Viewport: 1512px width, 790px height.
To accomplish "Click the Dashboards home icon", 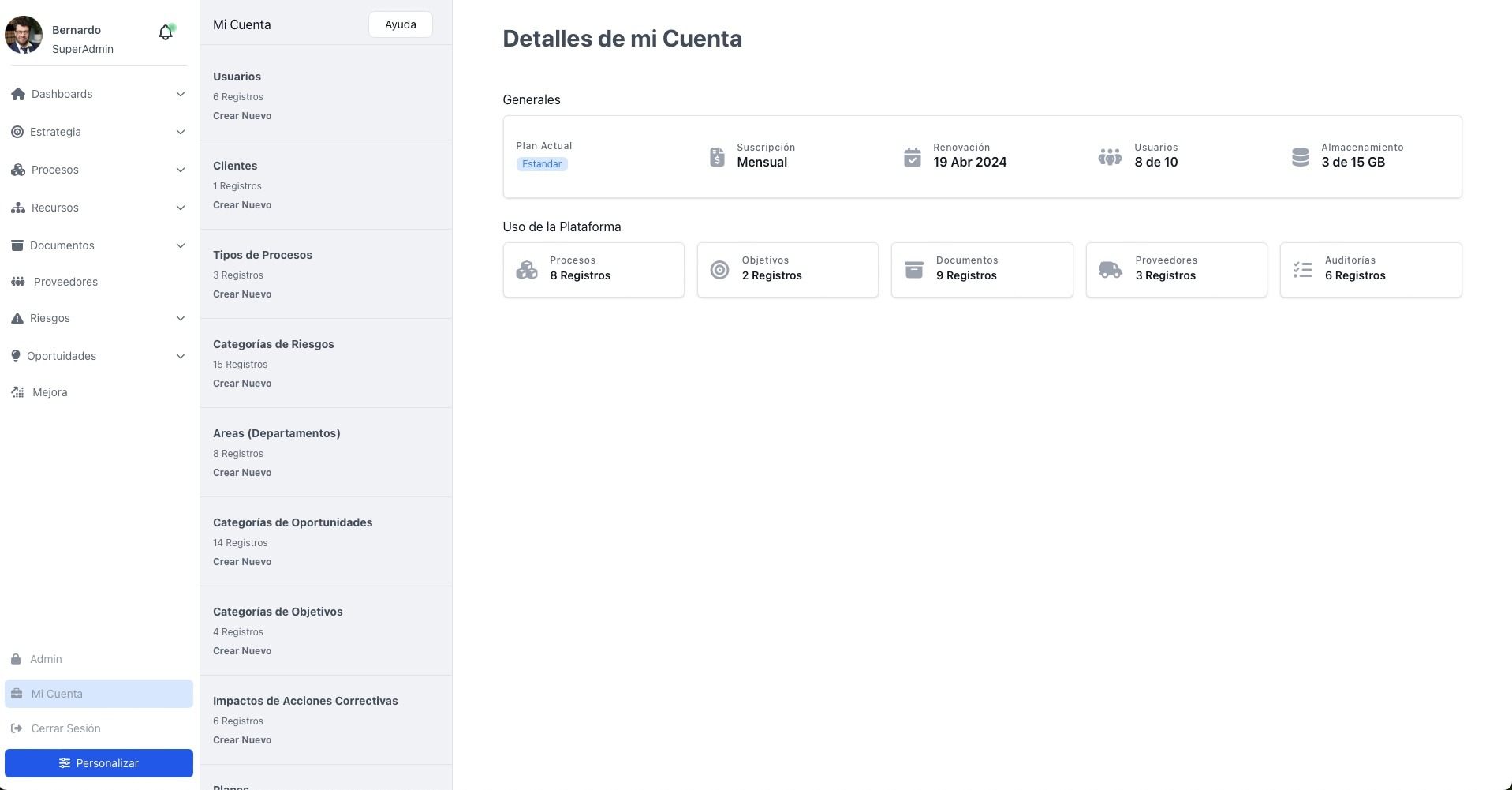I will 18,94.
